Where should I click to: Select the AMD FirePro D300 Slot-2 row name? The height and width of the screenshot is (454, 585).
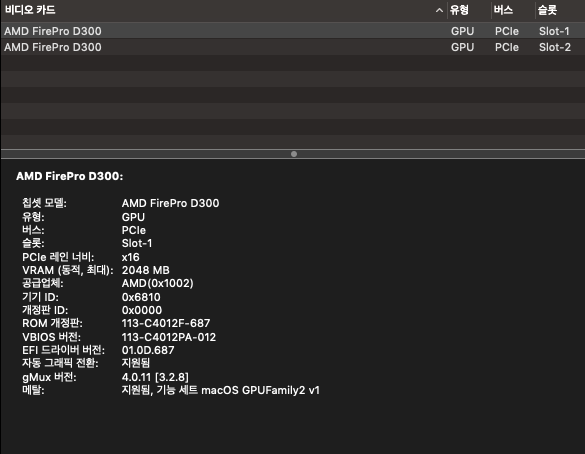coord(53,47)
